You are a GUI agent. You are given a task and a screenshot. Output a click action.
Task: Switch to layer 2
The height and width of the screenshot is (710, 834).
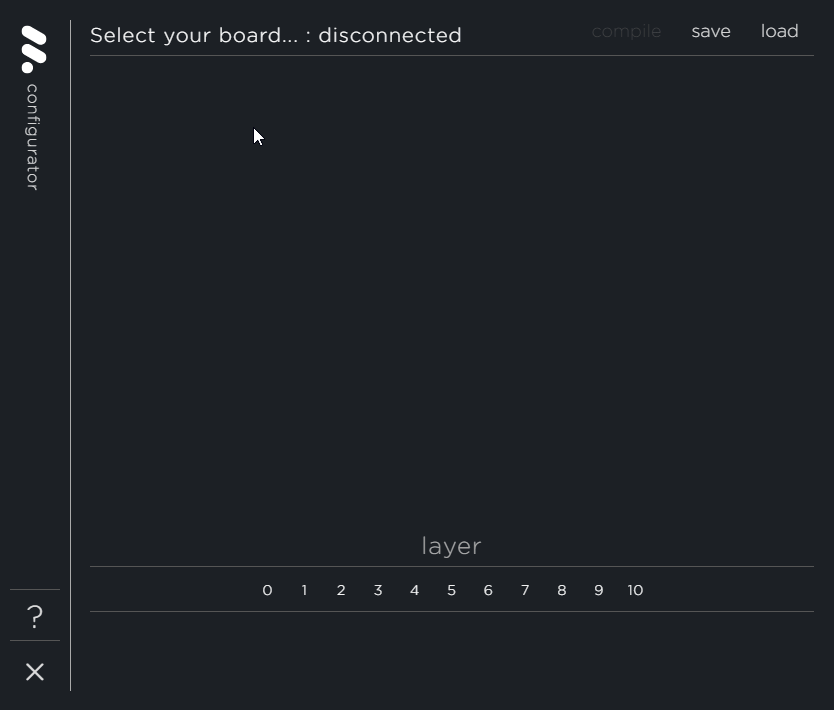pos(341,590)
